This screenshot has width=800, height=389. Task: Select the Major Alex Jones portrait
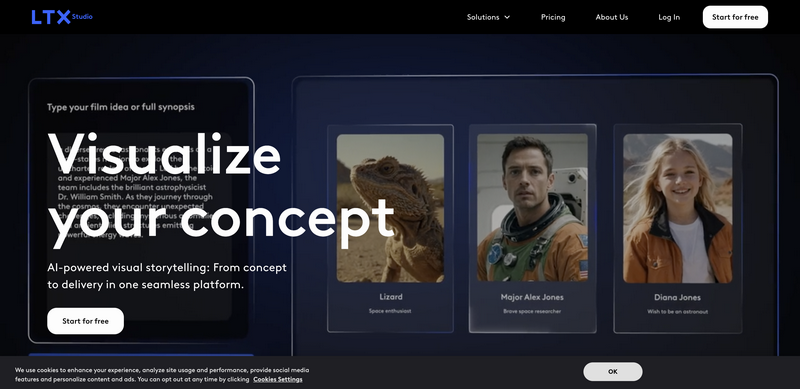coord(532,207)
